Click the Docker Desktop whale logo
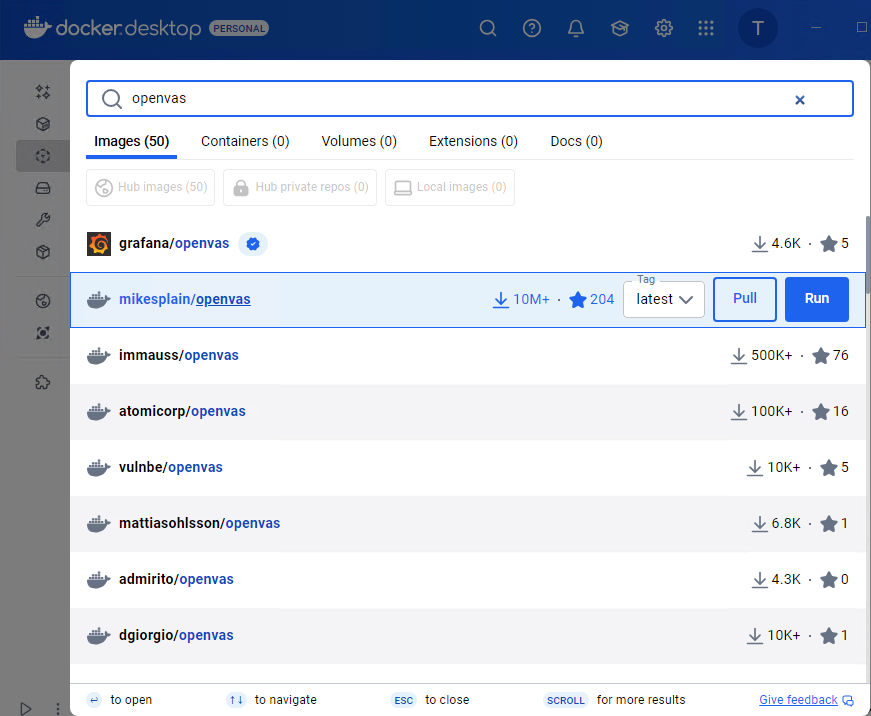This screenshot has height=716, width=871. click(37, 27)
